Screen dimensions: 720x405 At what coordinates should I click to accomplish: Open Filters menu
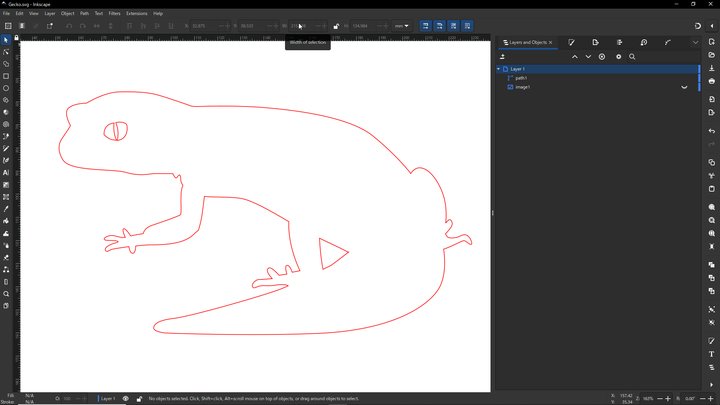coord(114,13)
